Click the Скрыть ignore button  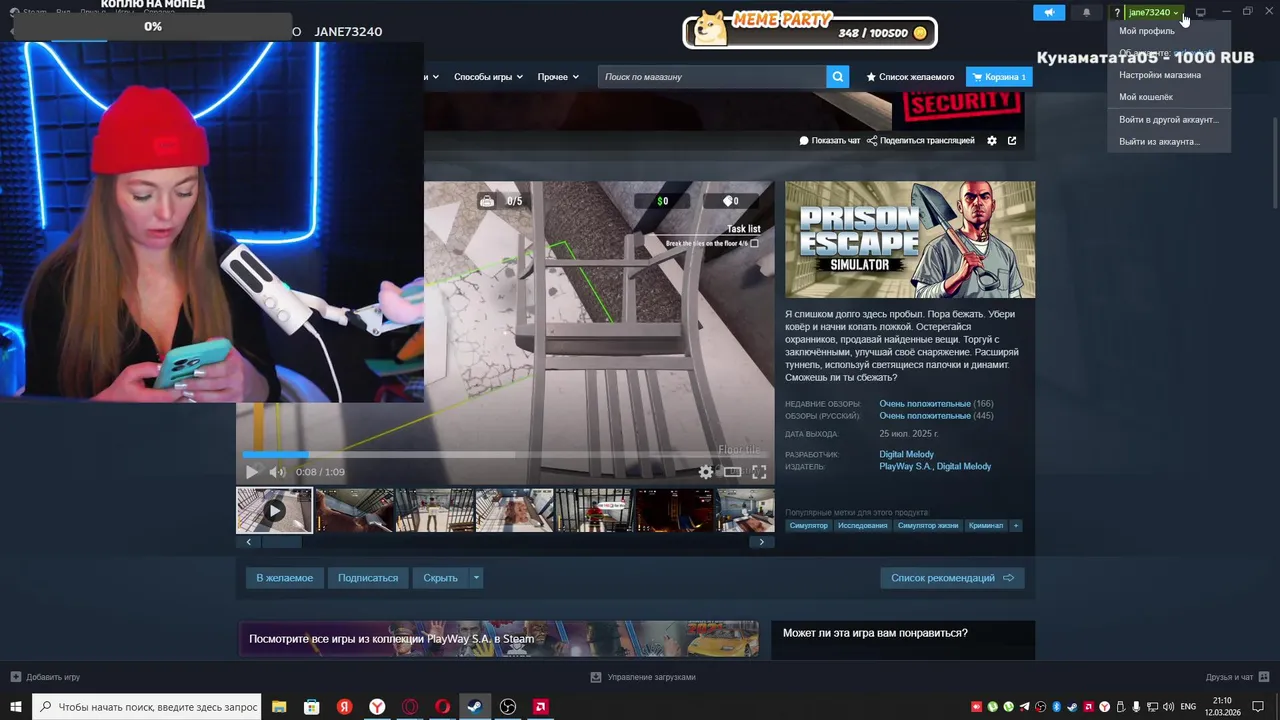[x=440, y=578]
